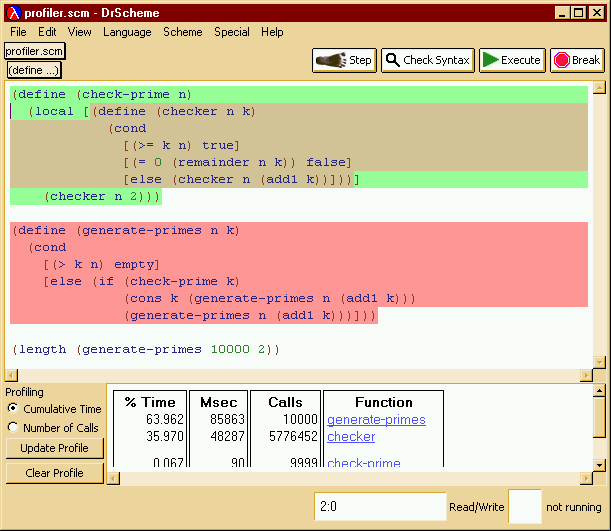Viewport: 611px width, 531px height.
Task: Click editor horizontal scrollbar left arrow
Action: 11,376
